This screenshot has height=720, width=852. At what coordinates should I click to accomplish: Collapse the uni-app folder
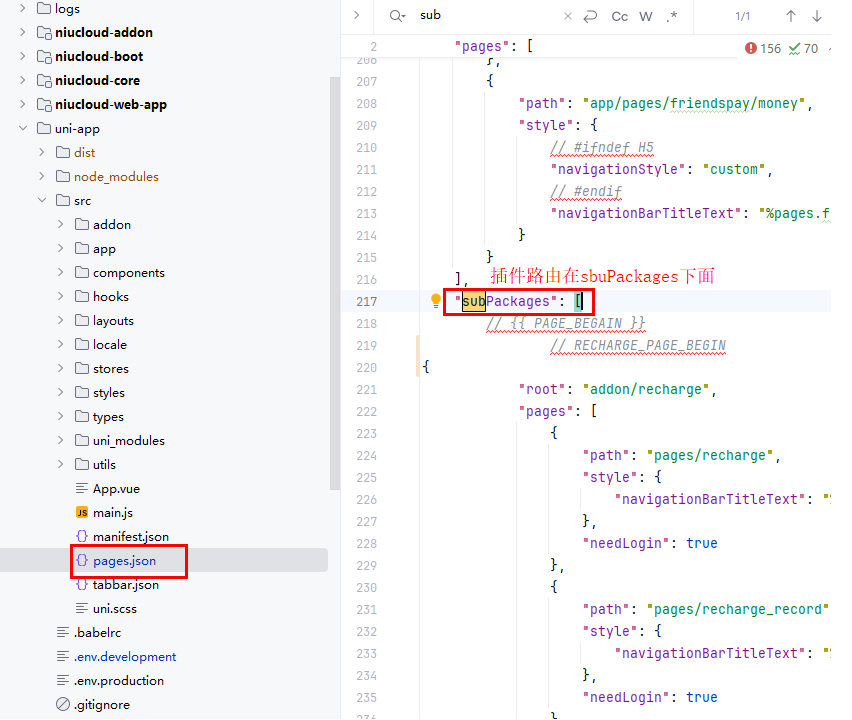22,129
